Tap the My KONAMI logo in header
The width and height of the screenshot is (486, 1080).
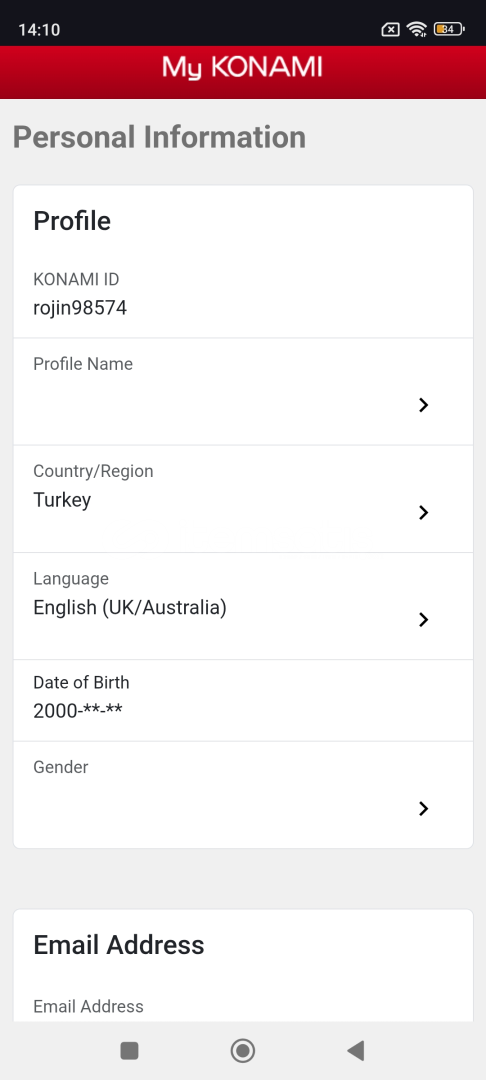tap(242, 68)
